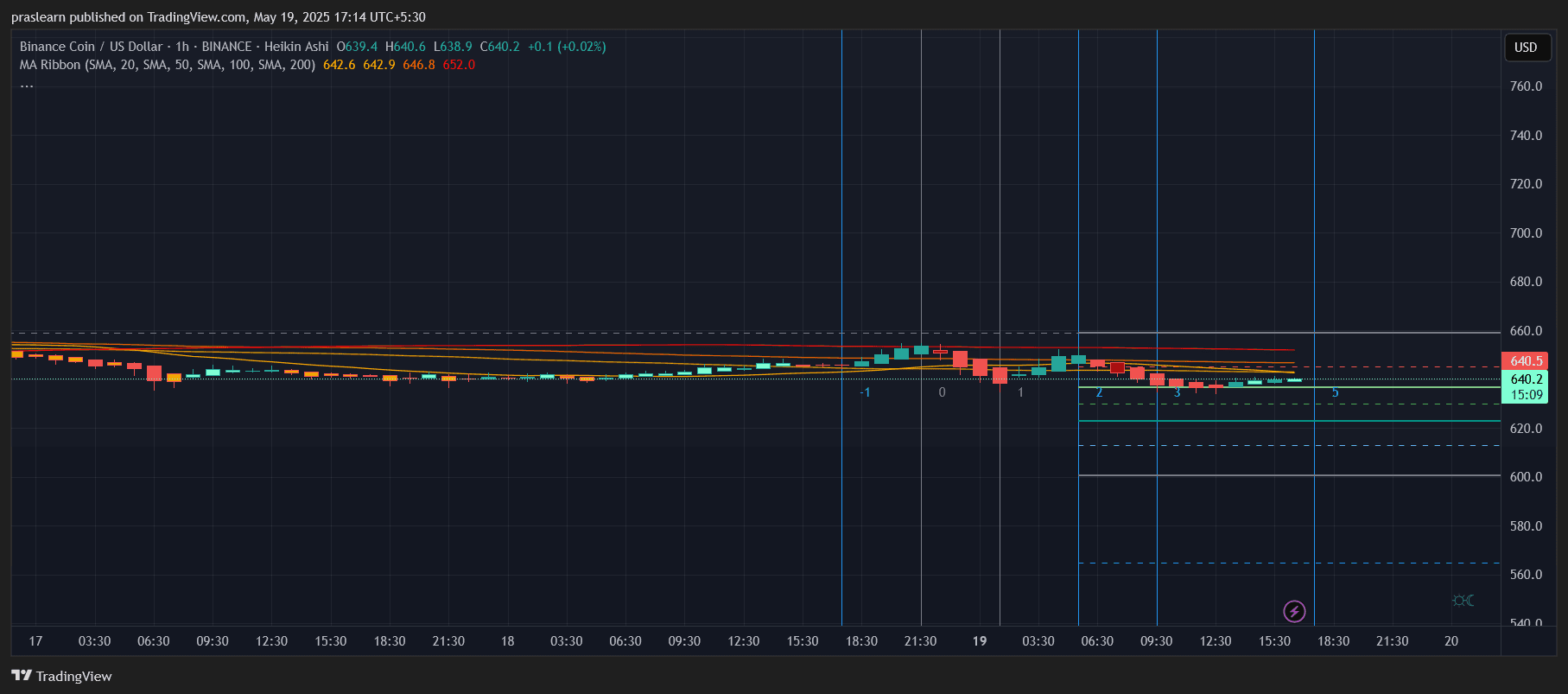Click the +0.1 (+0.02%) change value

pyautogui.click(x=567, y=47)
